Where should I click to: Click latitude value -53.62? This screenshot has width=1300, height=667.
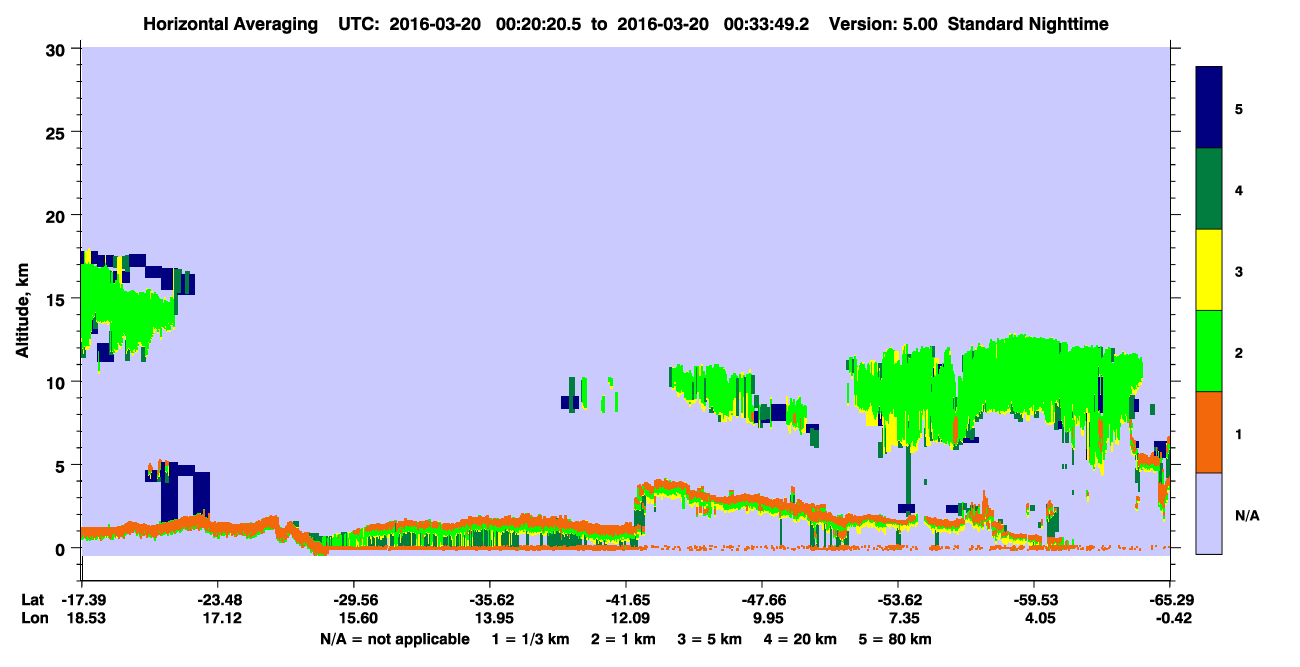point(898,600)
